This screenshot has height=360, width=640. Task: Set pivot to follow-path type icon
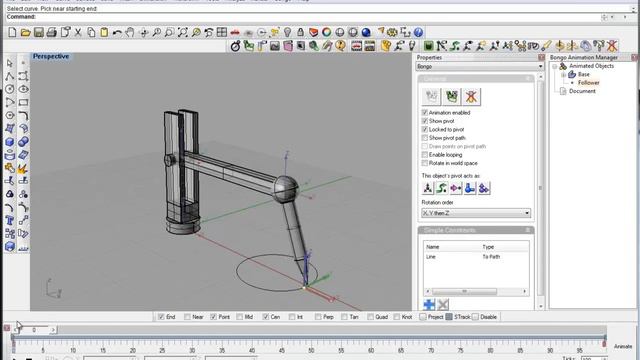pos(442,188)
